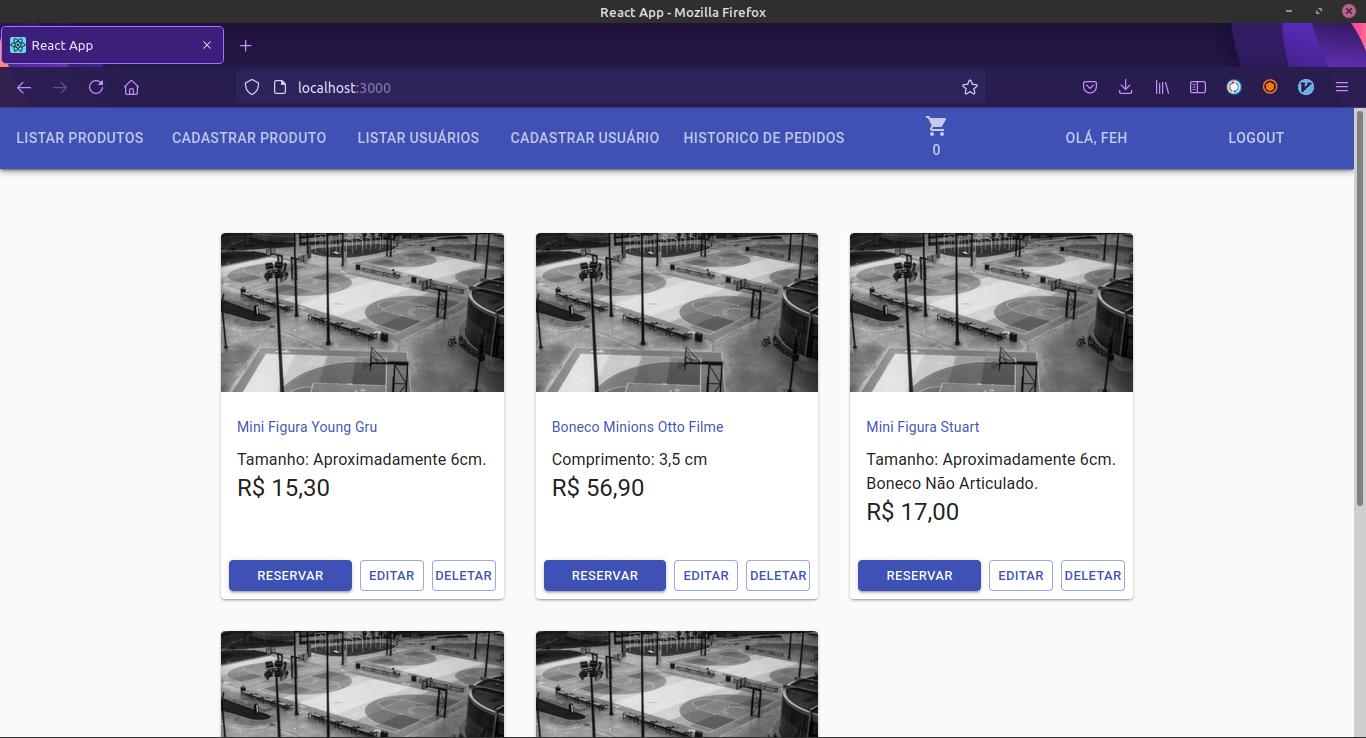The width and height of the screenshot is (1366, 738).
Task: Open Listar Usuários in navbar
Action: click(418, 138)
